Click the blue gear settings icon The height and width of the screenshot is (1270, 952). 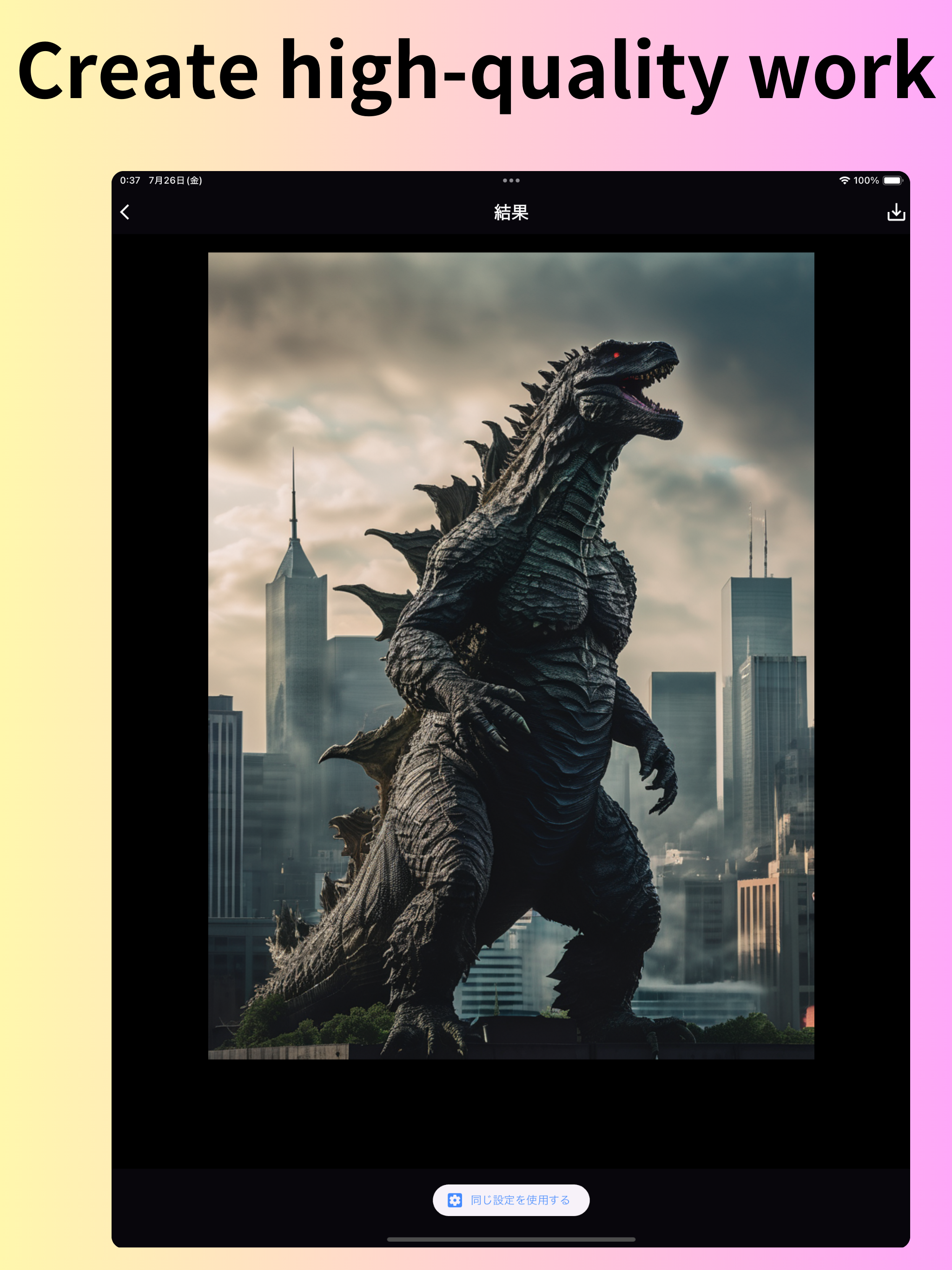click(x=455, y=1200)
